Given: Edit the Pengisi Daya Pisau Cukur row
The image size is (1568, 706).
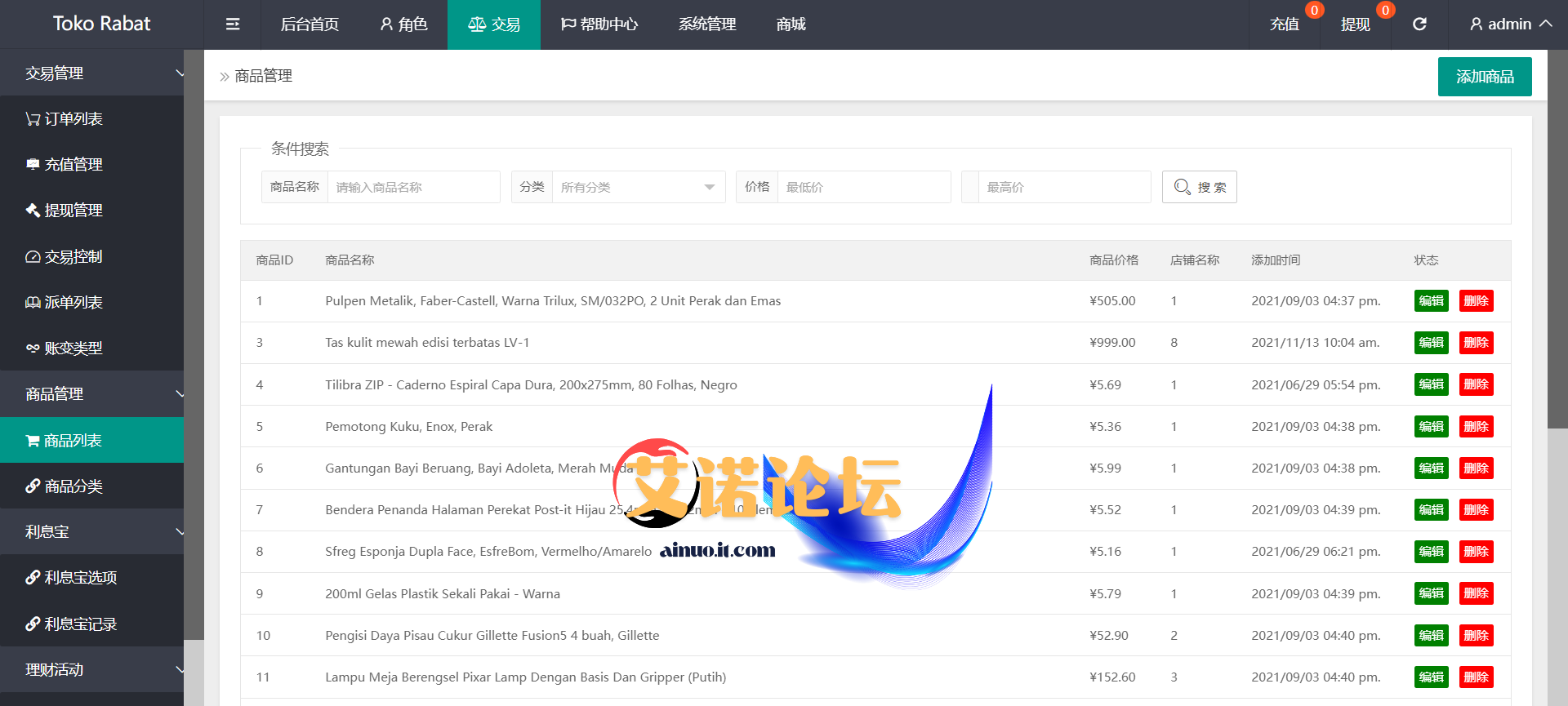Looking at the screenshot, I should click(x=1431, y=635).
